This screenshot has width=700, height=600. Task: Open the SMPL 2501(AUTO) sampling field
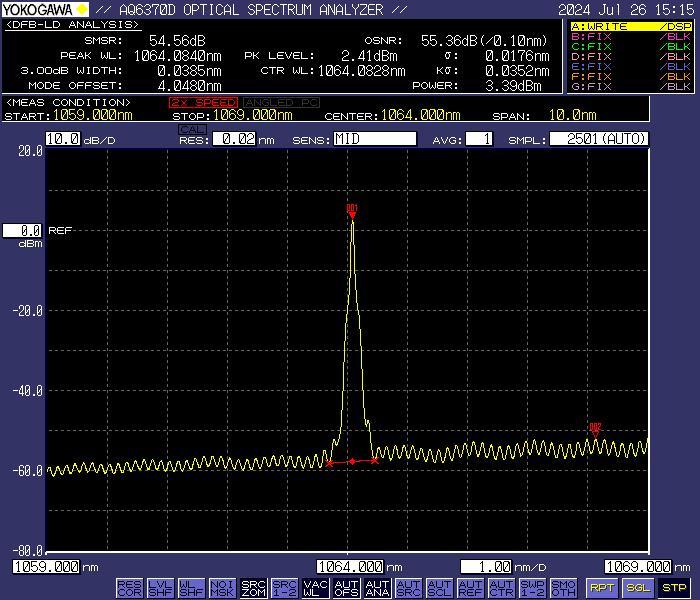[599, 139]
